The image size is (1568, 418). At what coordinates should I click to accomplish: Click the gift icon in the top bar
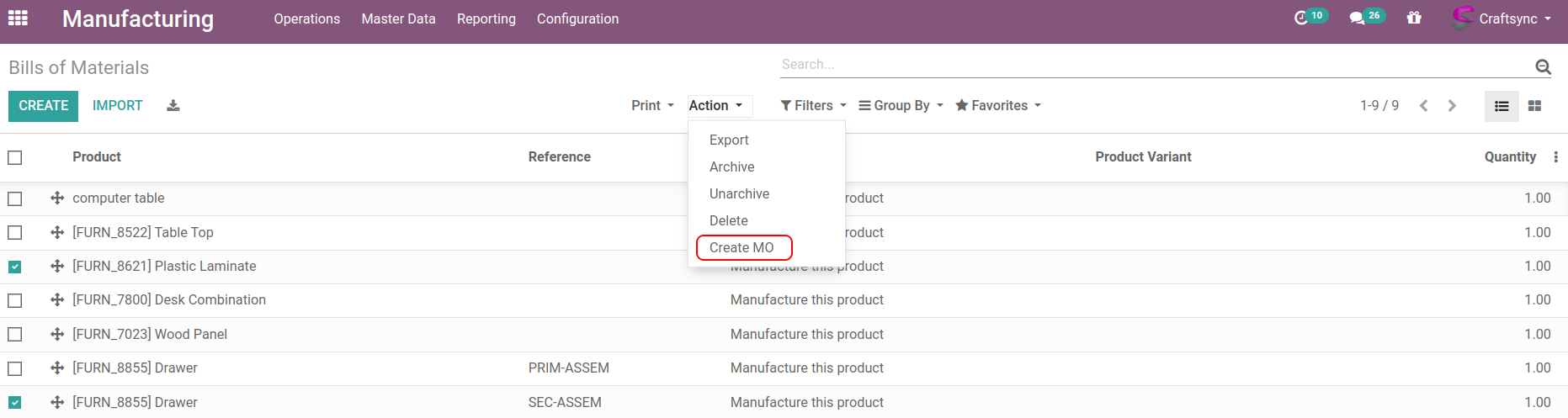(1414, 18)
